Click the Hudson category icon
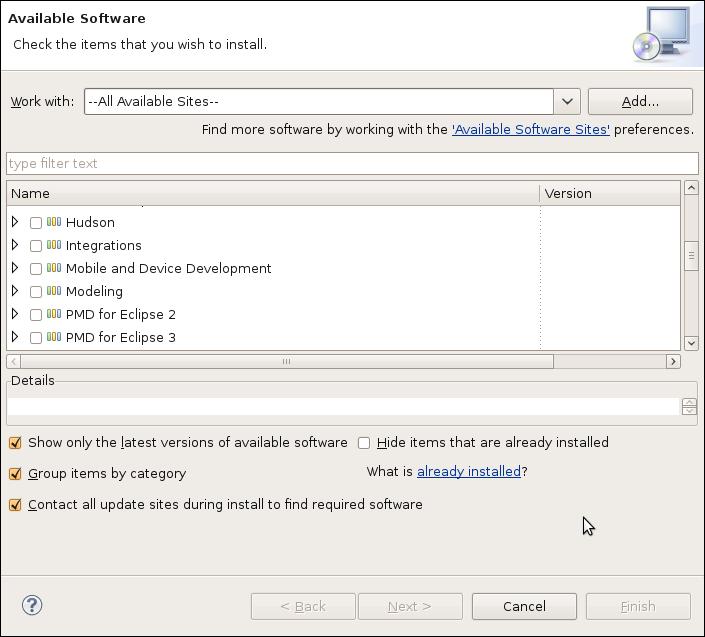This screenshot has height=637, width=705. point(54,222)
